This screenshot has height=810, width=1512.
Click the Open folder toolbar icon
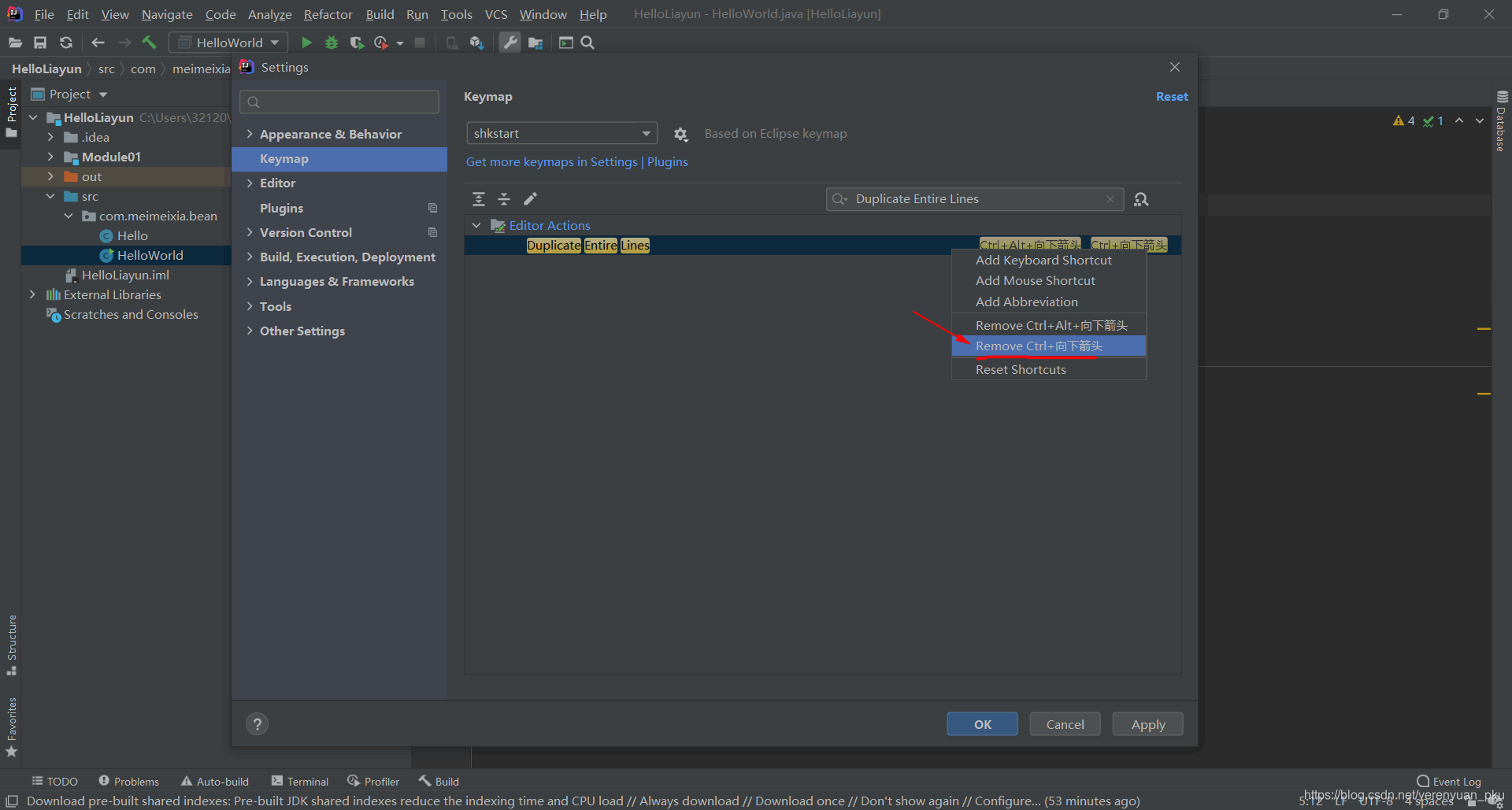tap(15, 43)
